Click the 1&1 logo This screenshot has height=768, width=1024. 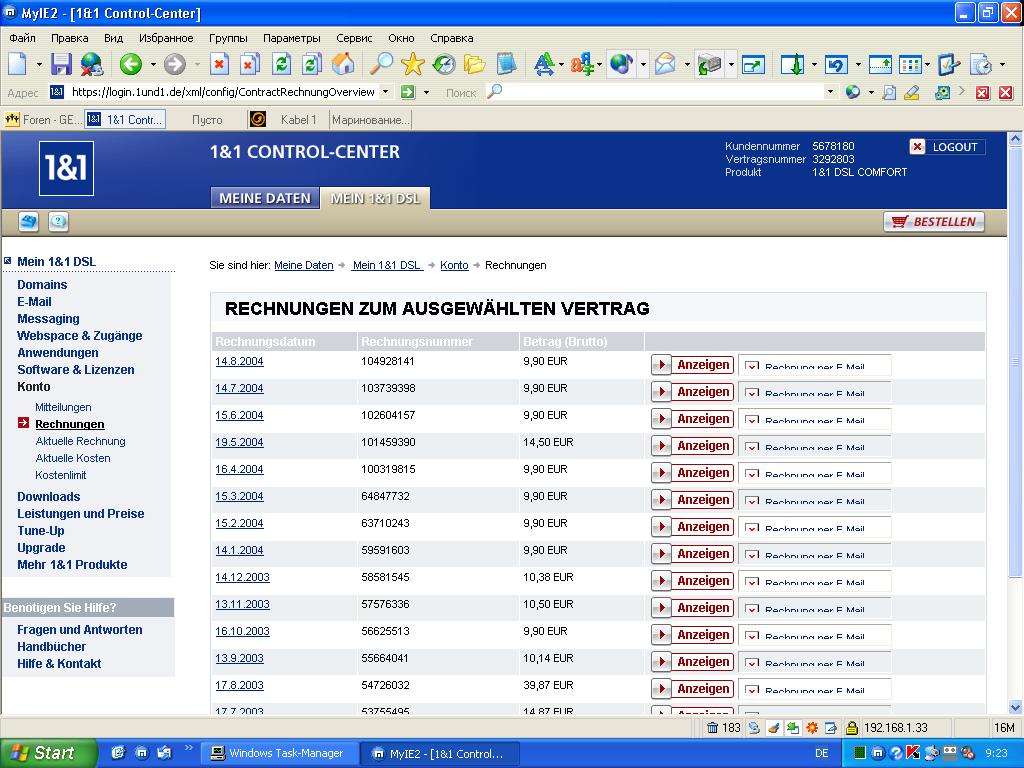66,168
